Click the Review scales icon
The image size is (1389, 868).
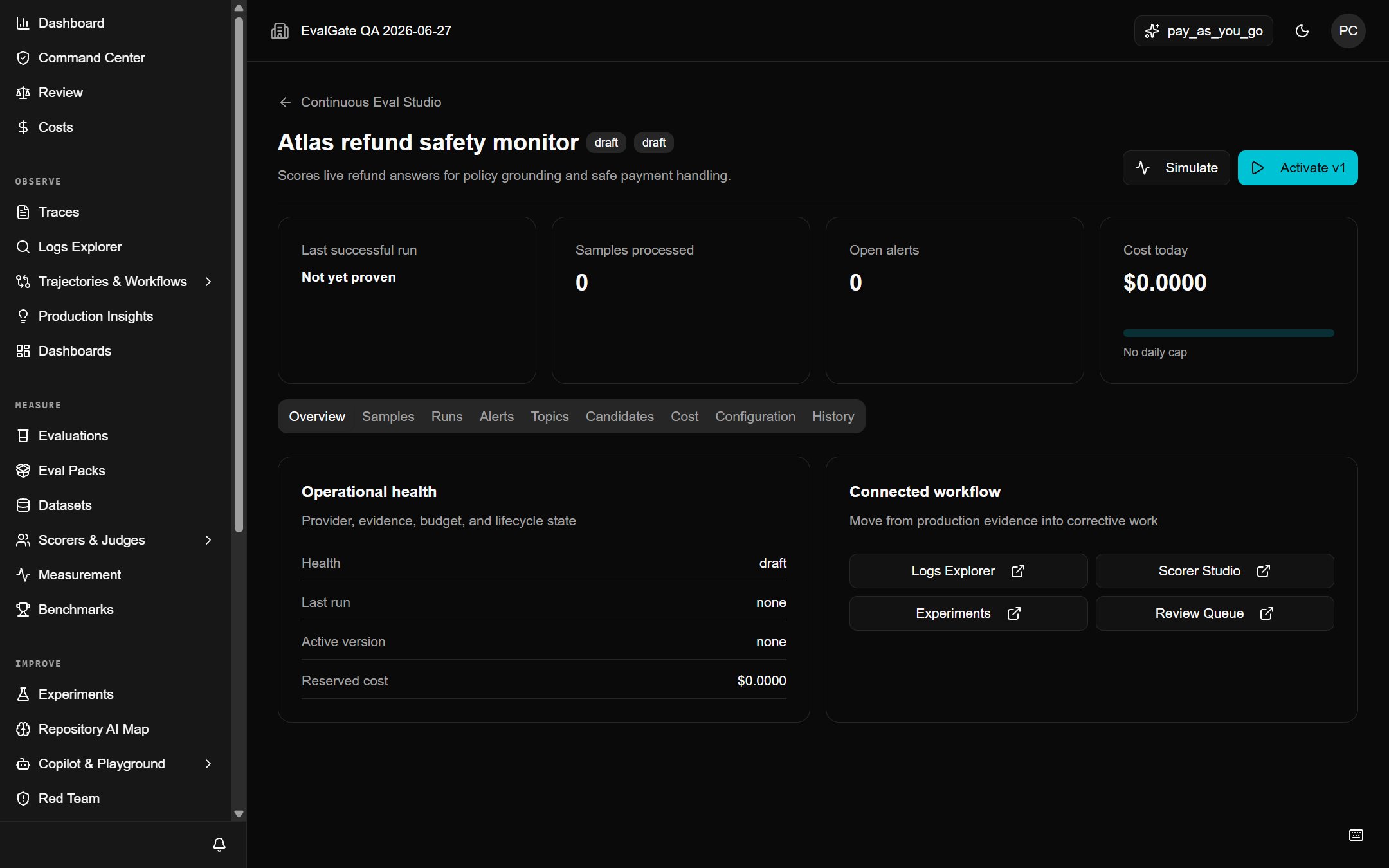23,93
